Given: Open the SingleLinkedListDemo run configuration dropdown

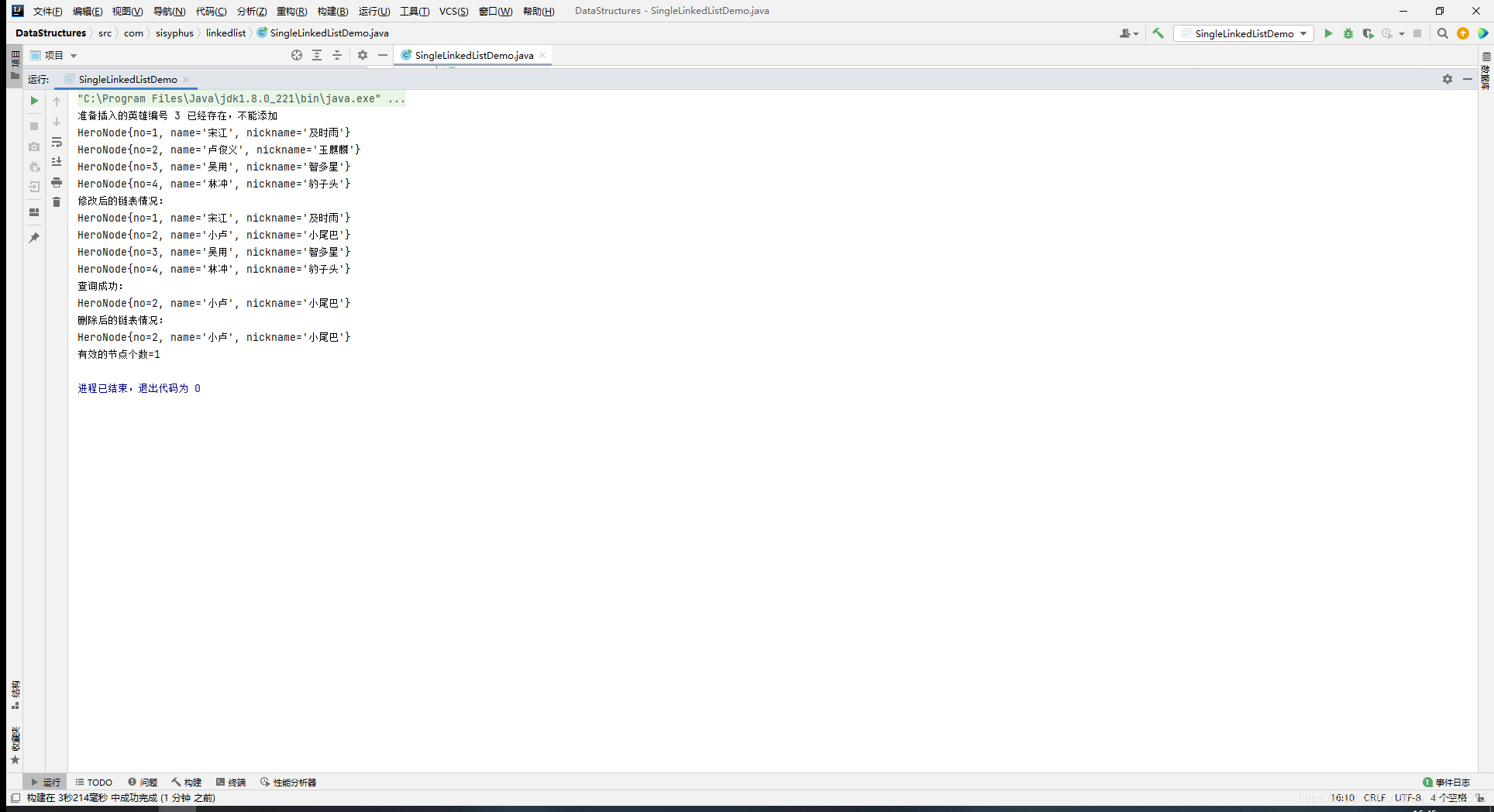Looking at the screenshot, I should coord(1244,33).
